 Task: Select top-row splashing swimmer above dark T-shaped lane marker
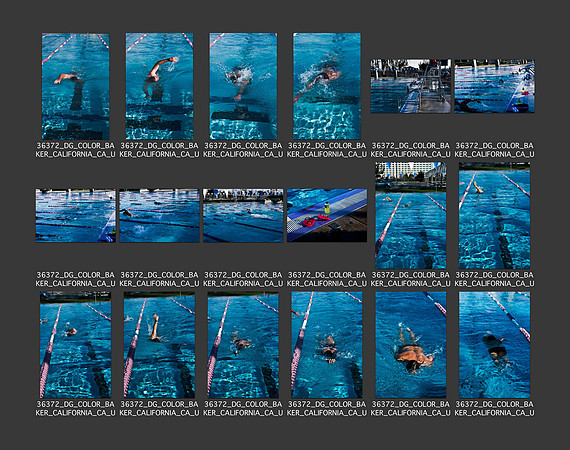point(243,86)
